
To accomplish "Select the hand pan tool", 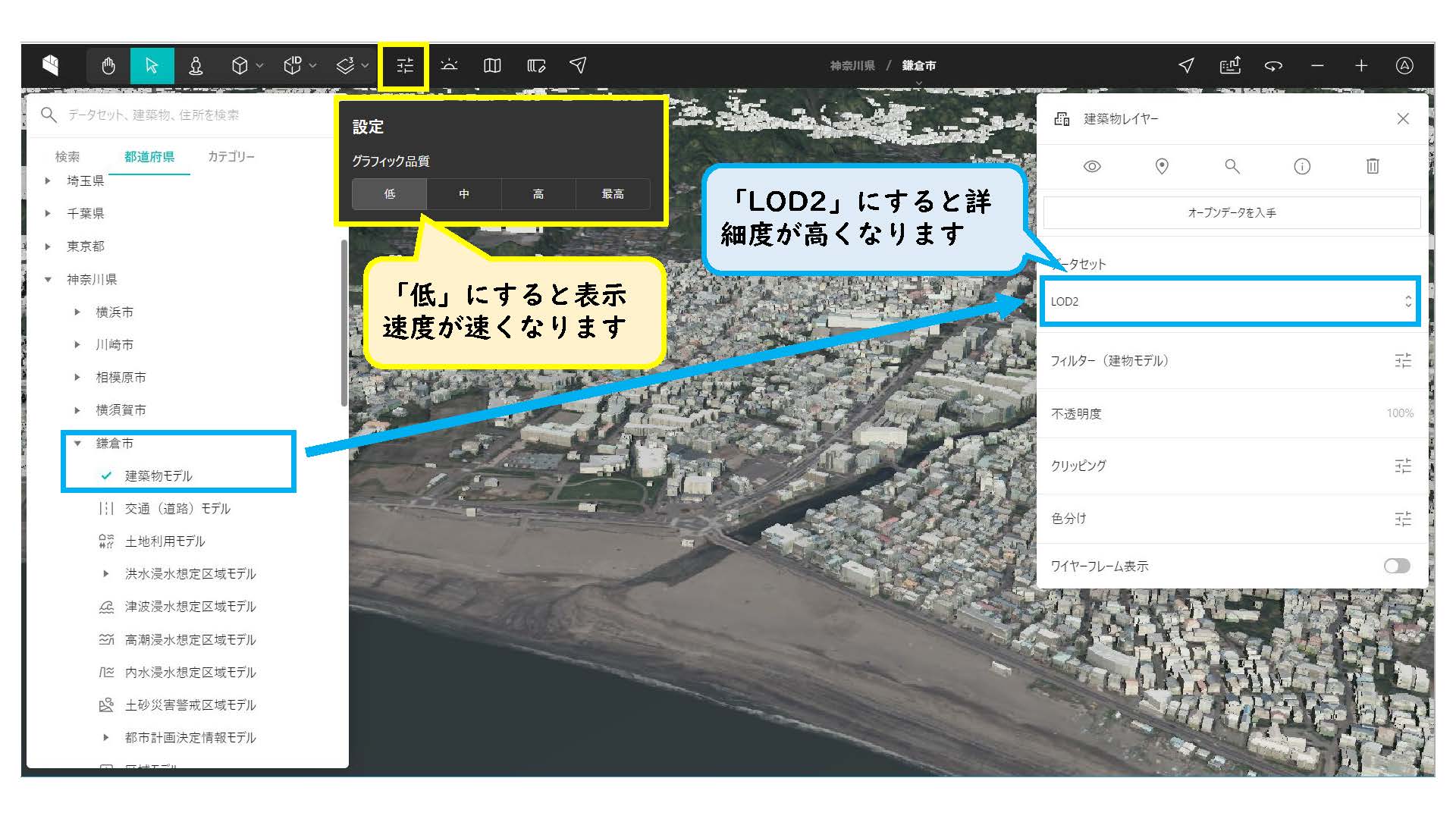I will pos(108,66).
